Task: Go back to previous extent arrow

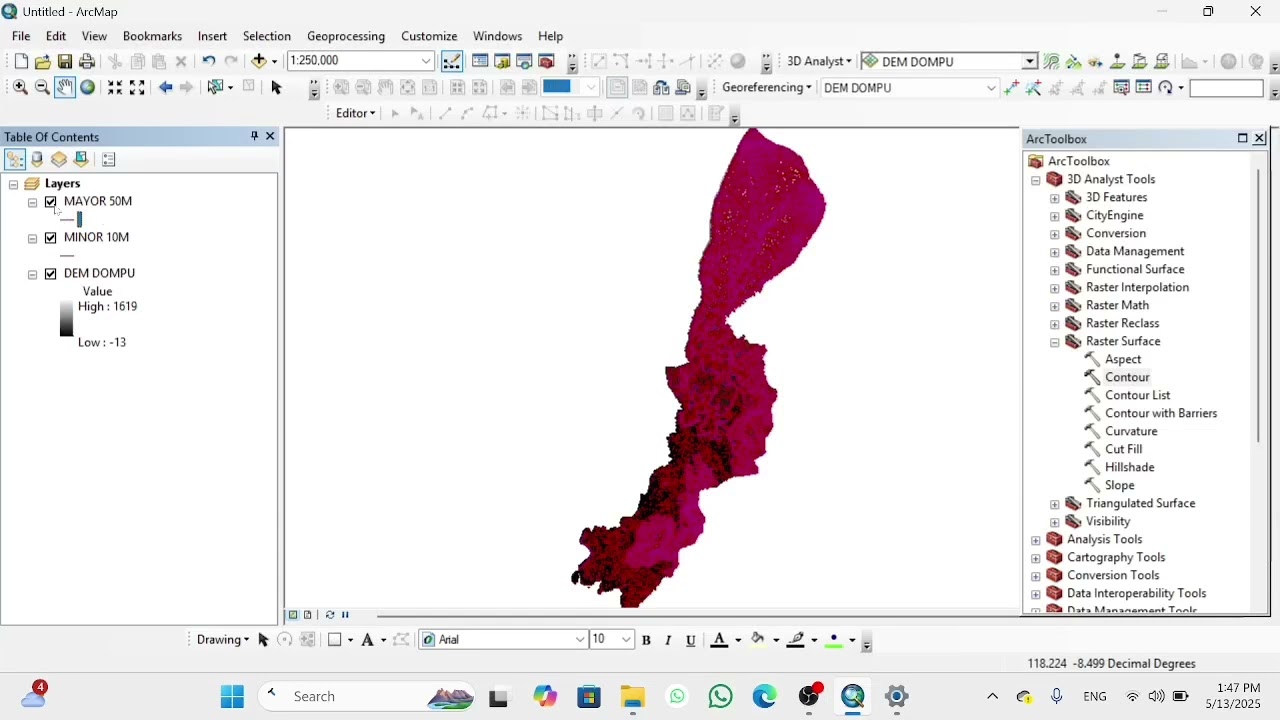Action: tap(165, 87)
